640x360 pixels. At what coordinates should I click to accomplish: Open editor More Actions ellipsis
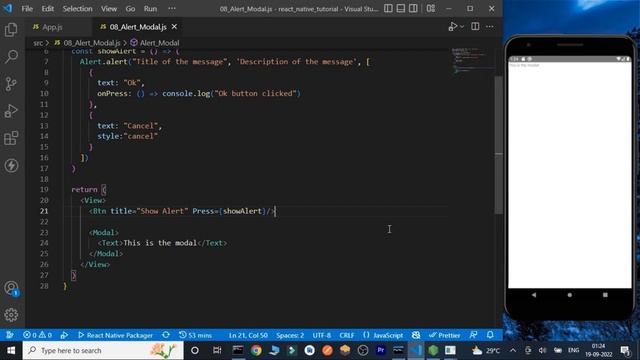point(489,27)
